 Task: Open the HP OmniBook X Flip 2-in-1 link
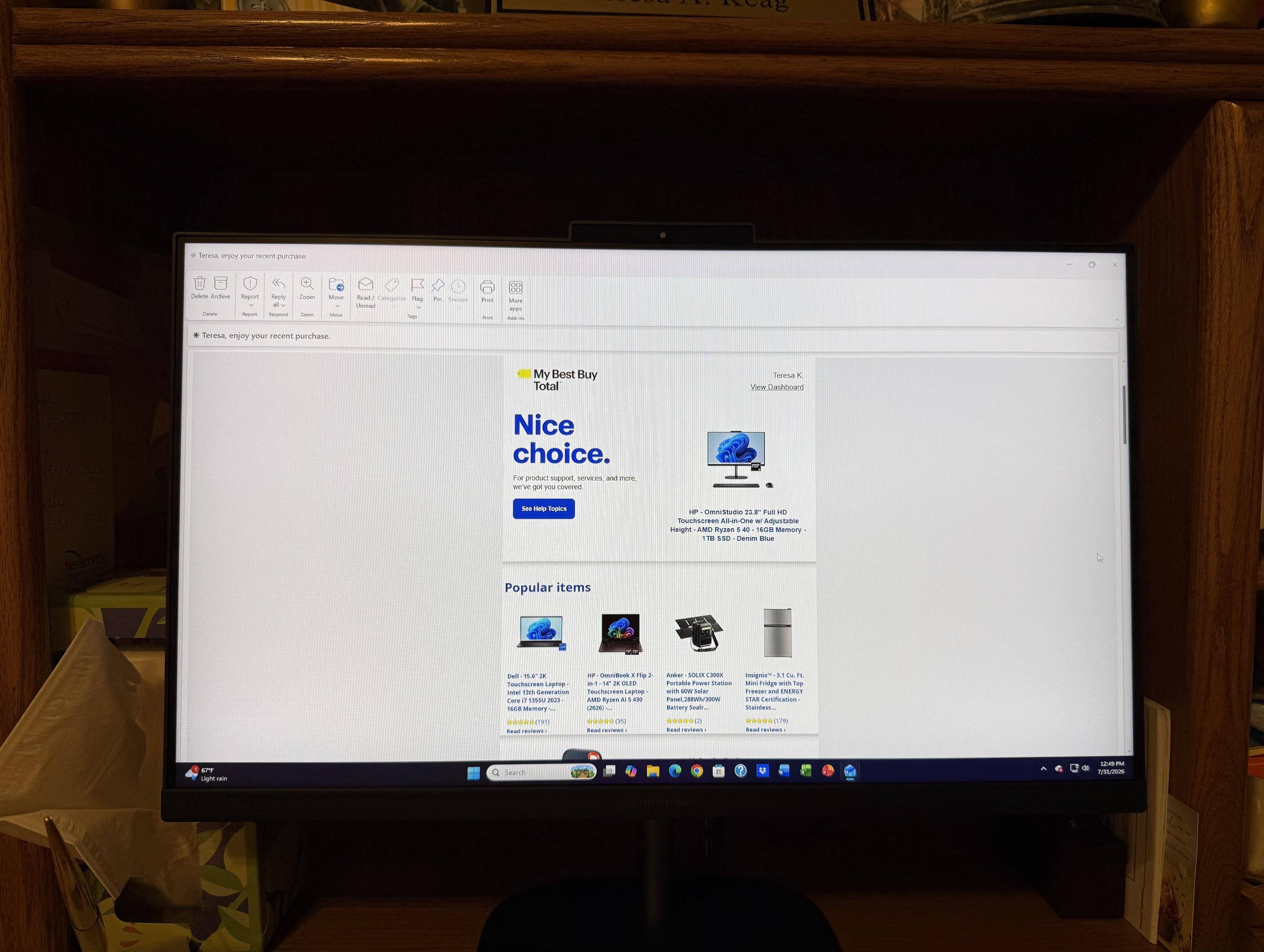620,692
